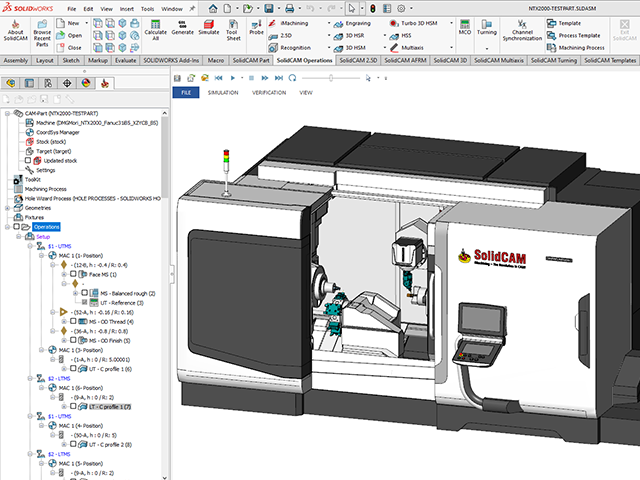Rewind simulation to start

click(x=218, y=78)
